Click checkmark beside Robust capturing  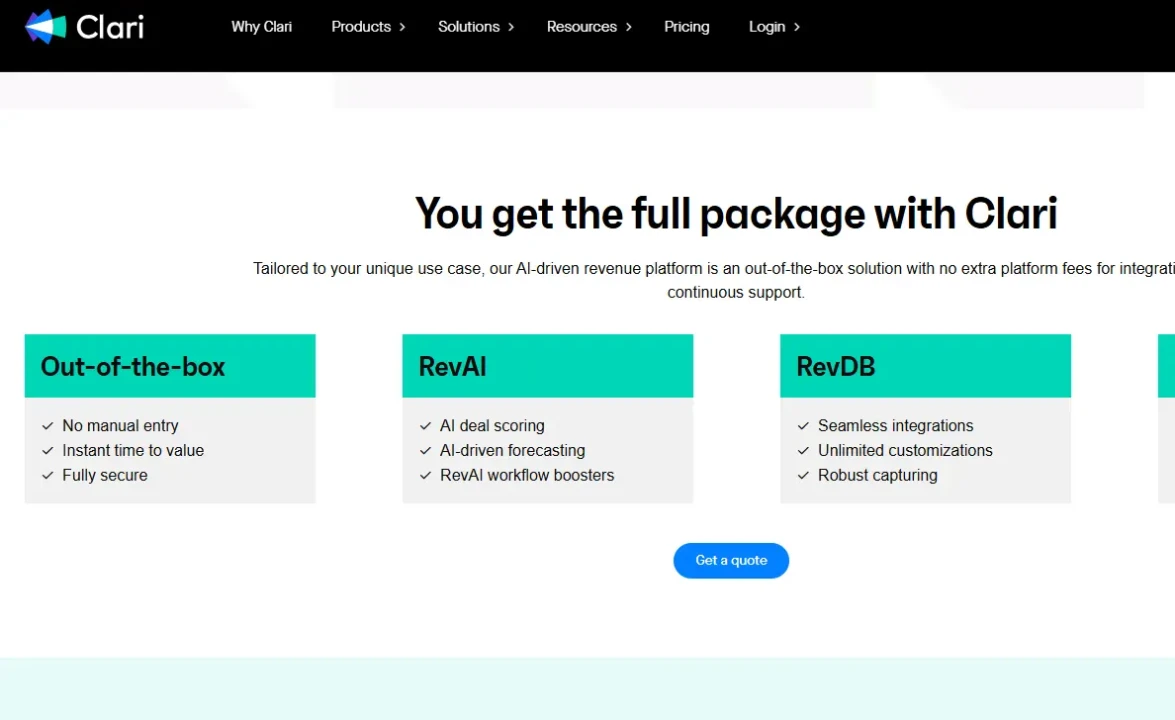[803, 475]
